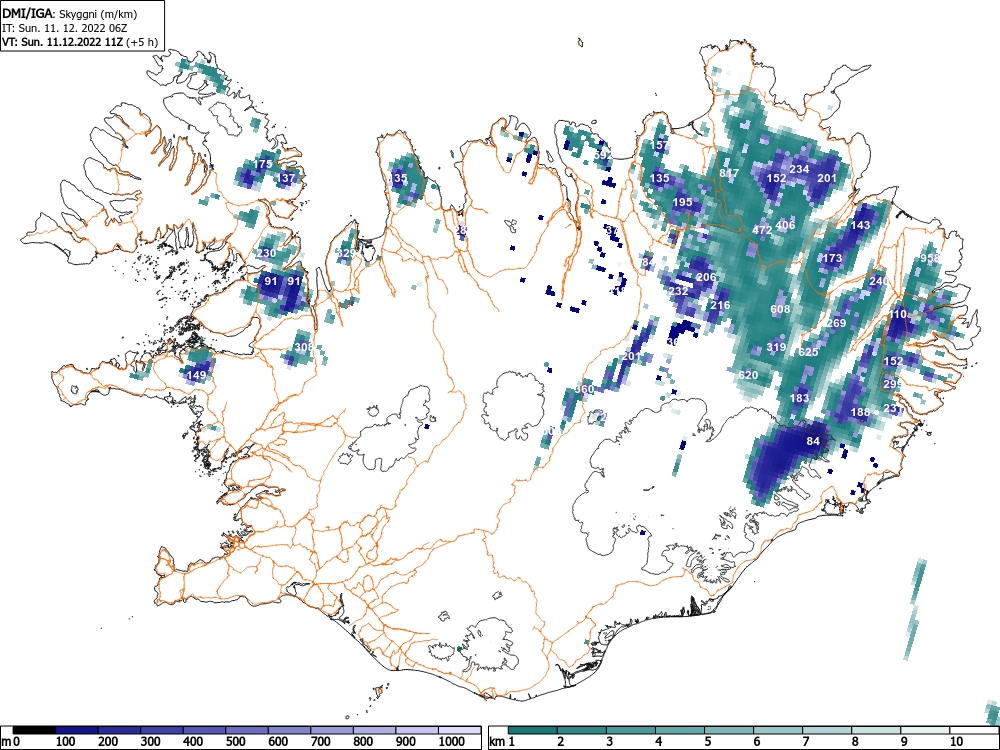Click the visibility value 240

879,281
